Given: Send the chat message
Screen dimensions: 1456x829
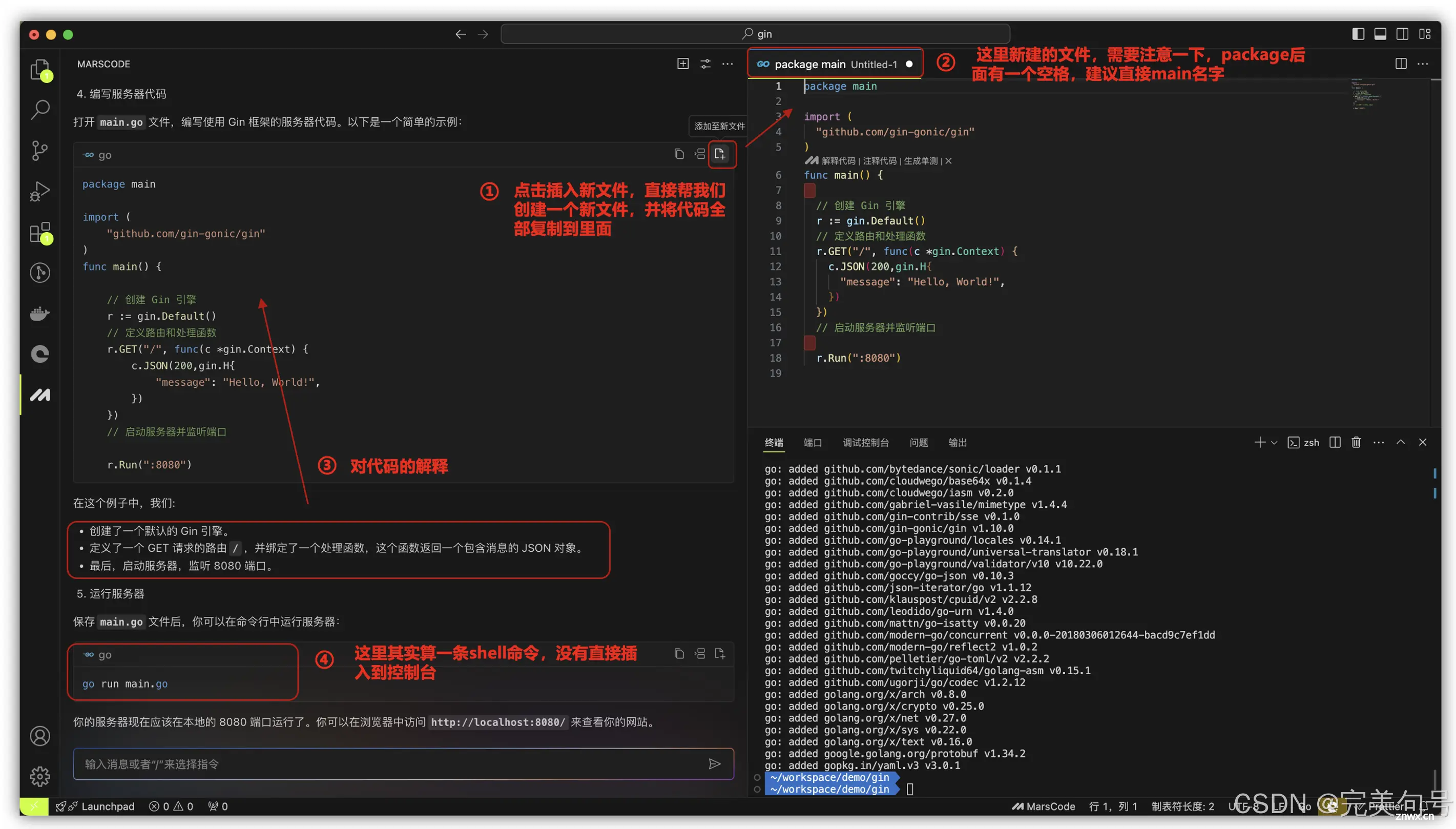Looking at the screenshot, I should (715, 763).
